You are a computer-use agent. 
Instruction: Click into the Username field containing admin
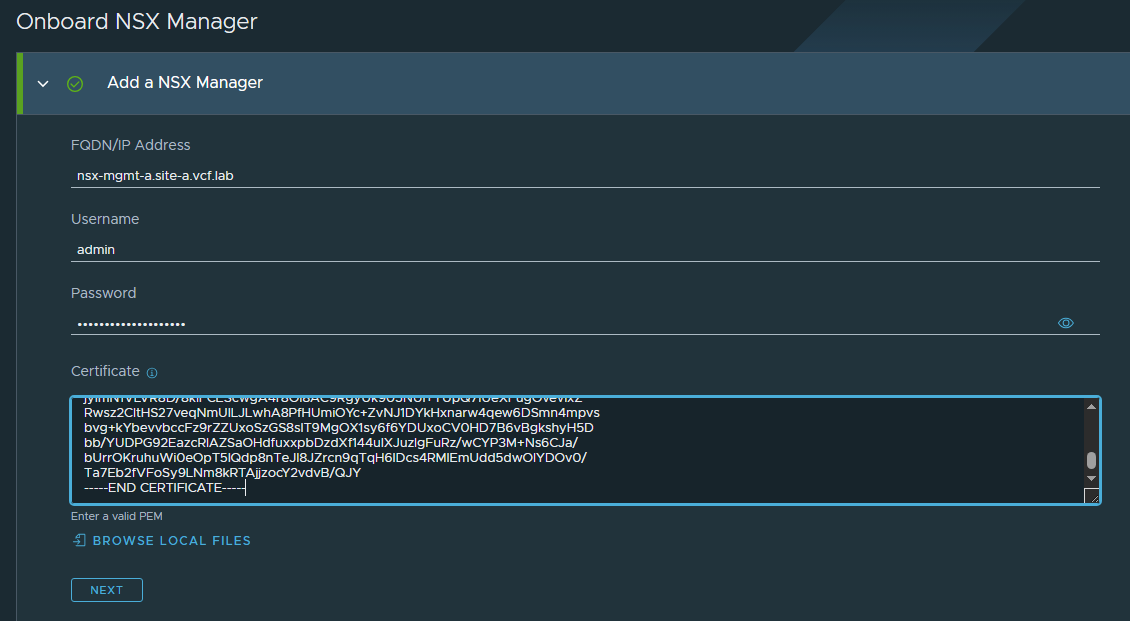click(x=585, y=249)
